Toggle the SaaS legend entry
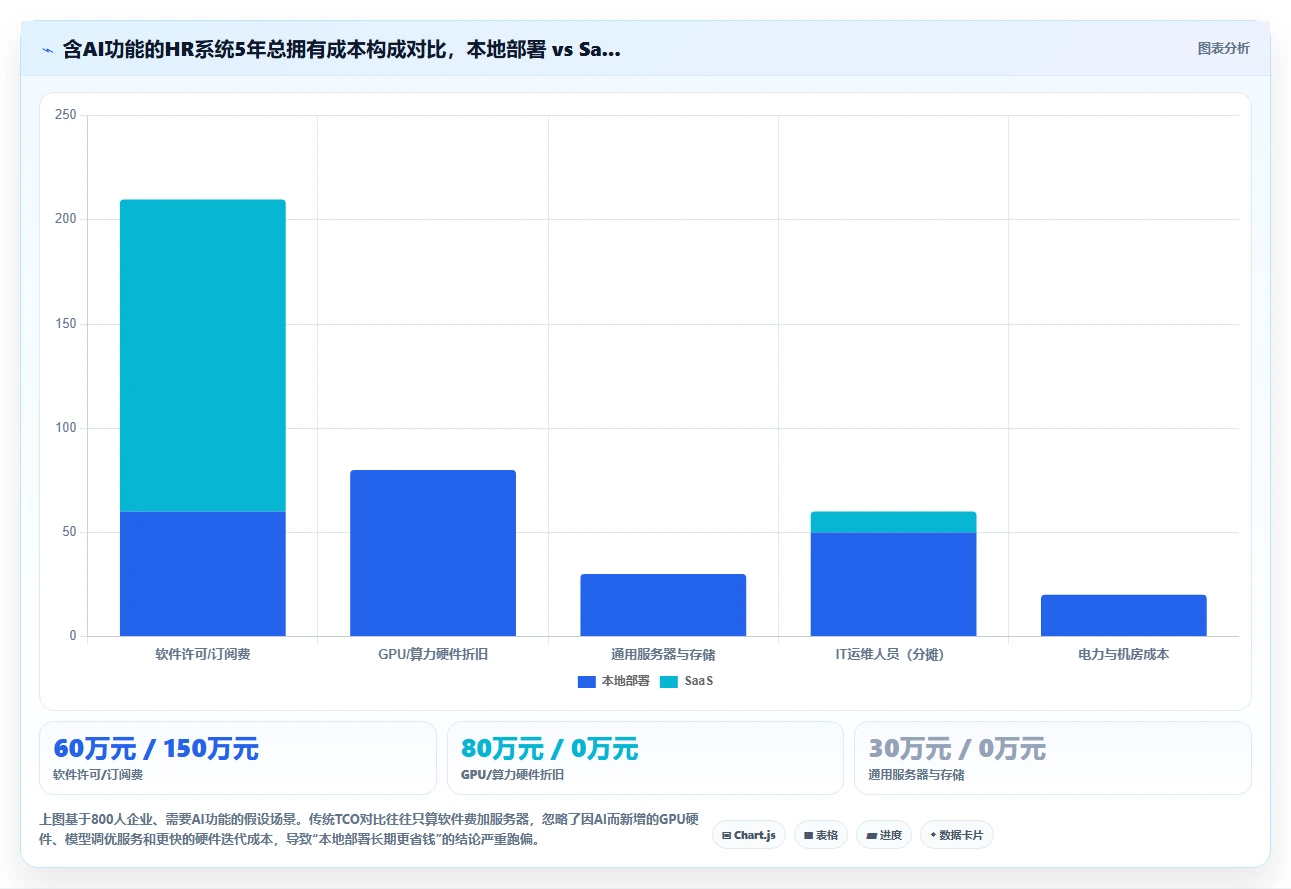This screenshot has width=1291, height=889. click(x=686, y=681)
